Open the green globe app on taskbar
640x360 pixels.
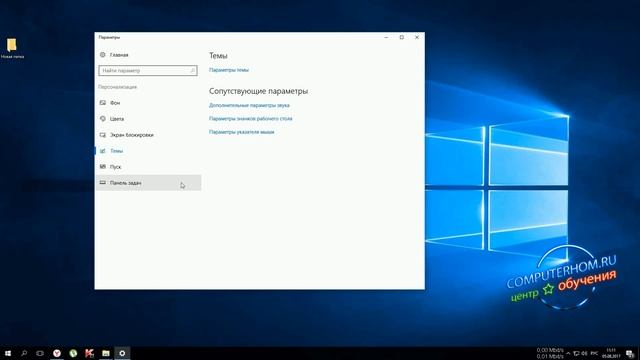click(73, 353)
